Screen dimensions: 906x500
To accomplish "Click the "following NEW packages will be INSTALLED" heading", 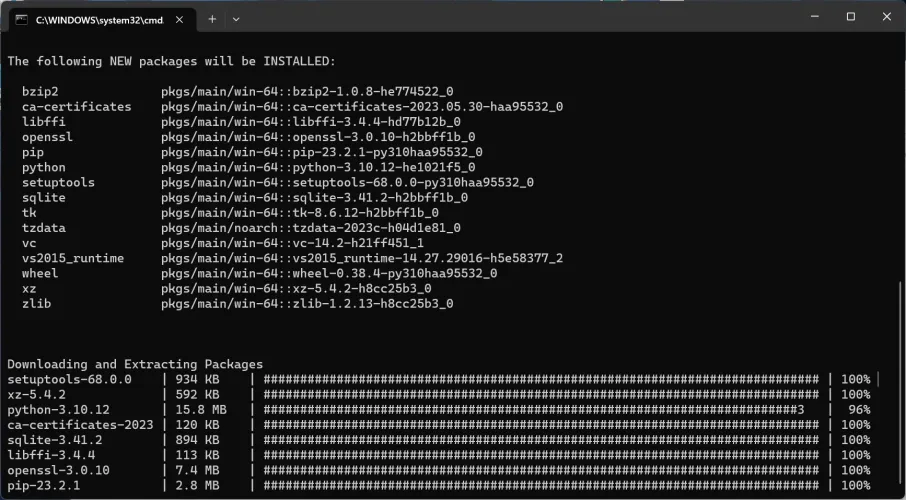I will pos(171,61).
